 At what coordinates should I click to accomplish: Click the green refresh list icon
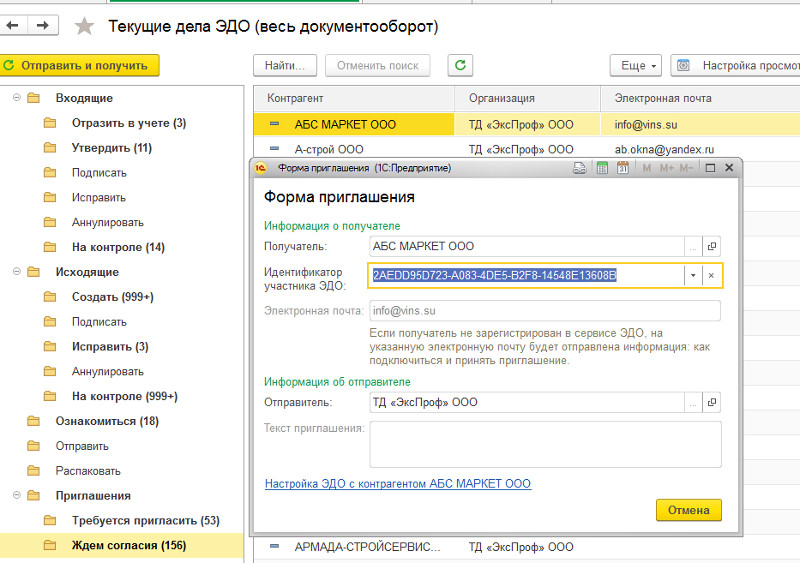click(x=460, y=65)
